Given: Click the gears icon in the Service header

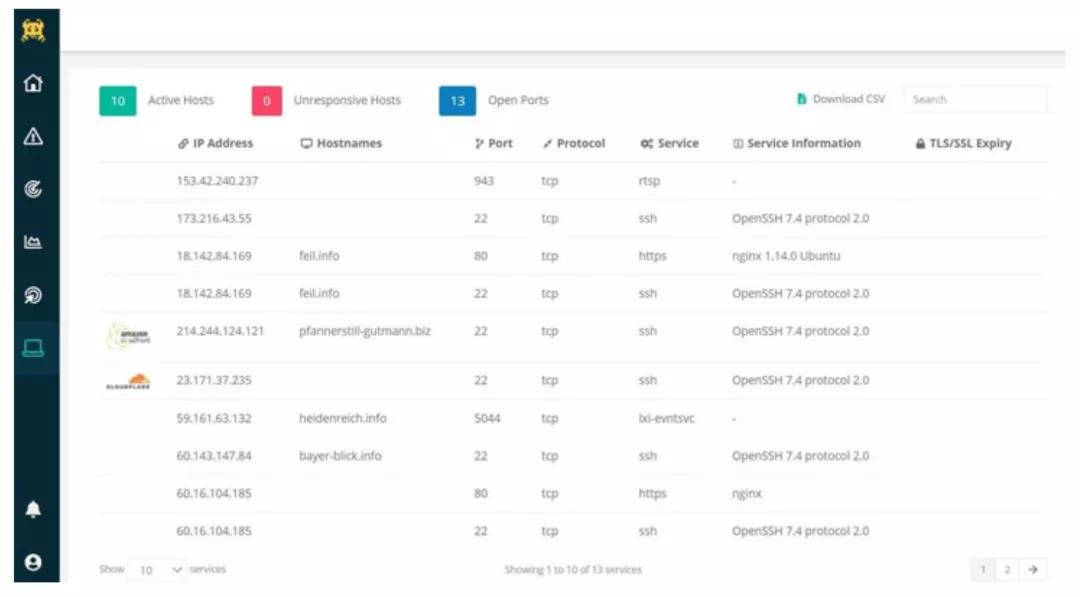Looking at the screenshot, I should tap(646, 143).
